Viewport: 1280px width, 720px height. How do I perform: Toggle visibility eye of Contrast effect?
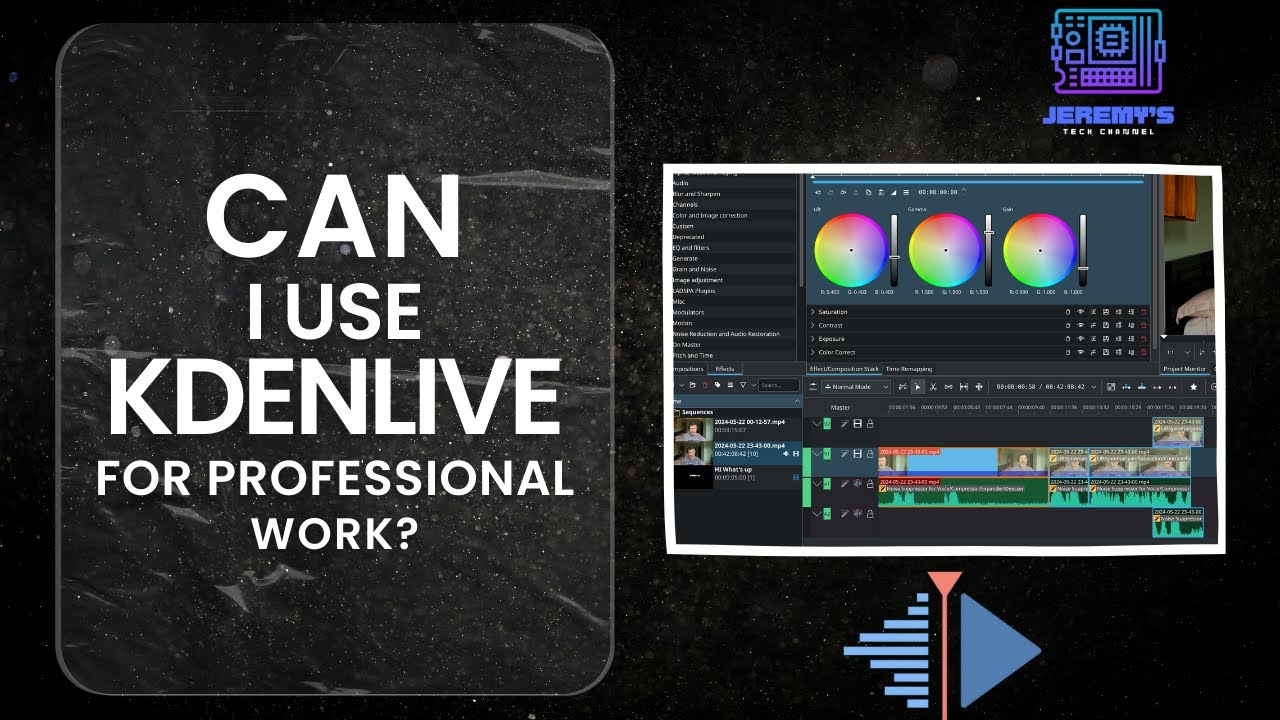click(x=1081, y=325)
